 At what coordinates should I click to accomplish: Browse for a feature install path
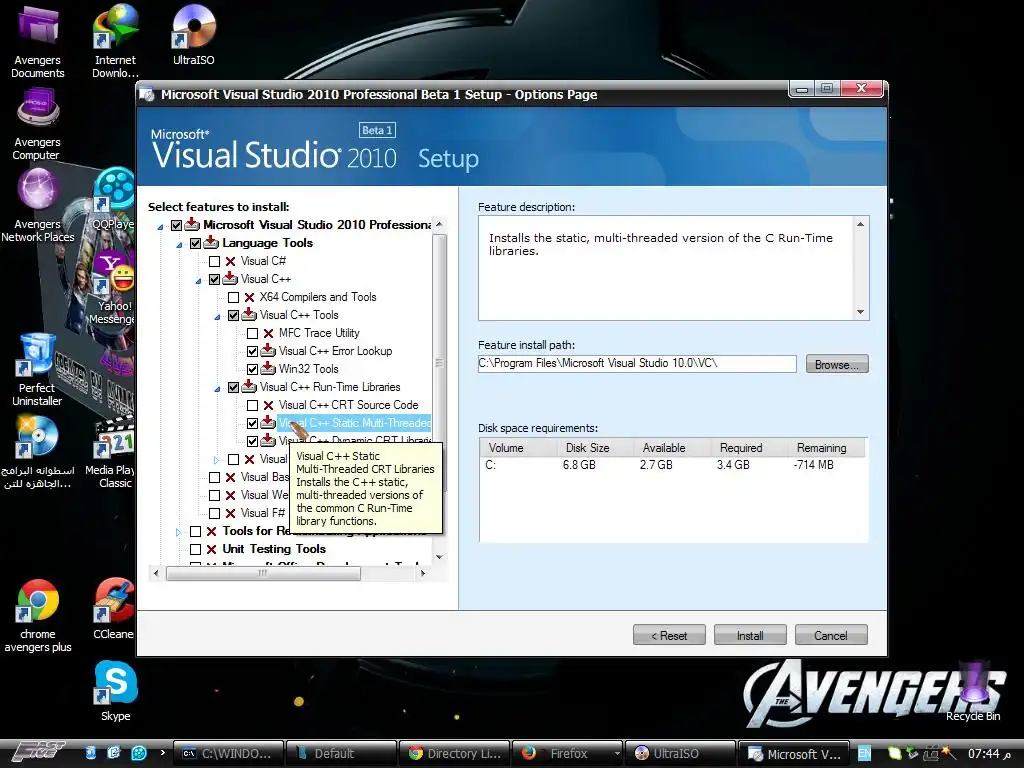[x=837, y=364]
